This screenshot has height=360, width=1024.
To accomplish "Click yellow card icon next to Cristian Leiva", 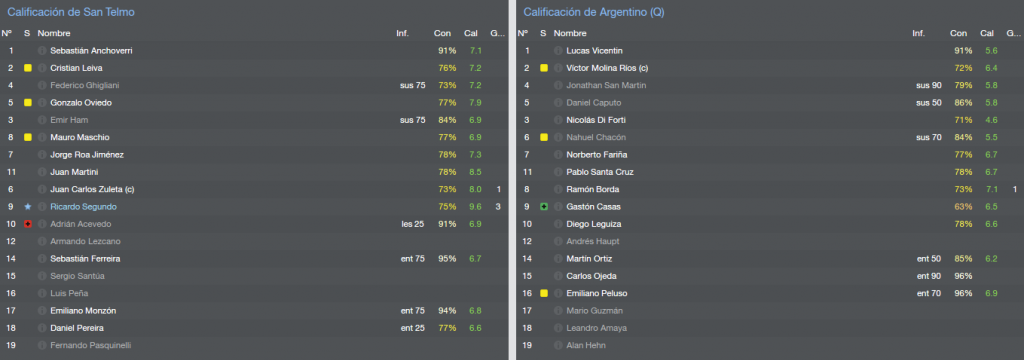I will pos(27,68).
